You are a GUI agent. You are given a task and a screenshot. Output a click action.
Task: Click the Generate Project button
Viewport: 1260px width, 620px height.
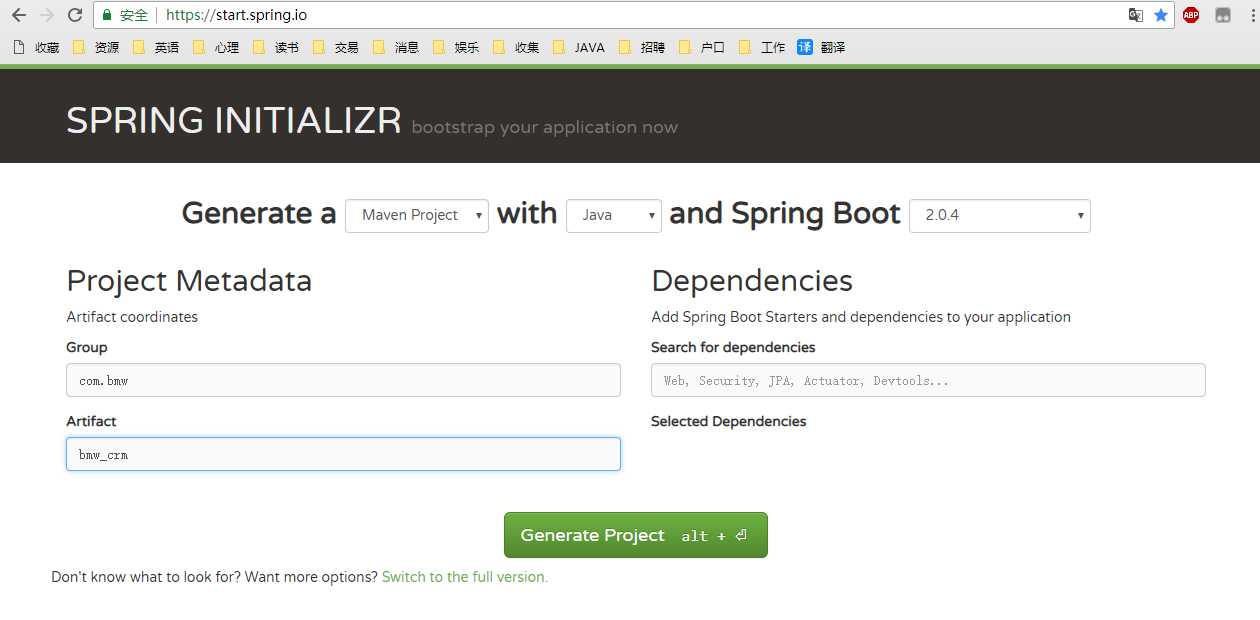pos(636,535)
